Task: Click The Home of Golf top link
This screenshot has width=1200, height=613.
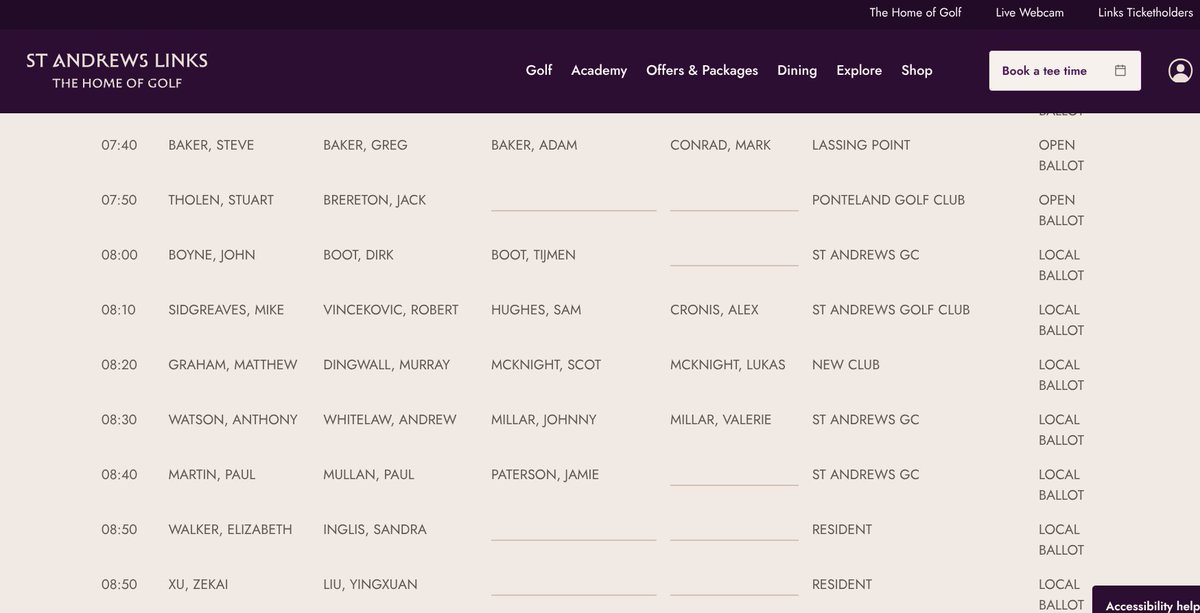Action: pos(915,13)
